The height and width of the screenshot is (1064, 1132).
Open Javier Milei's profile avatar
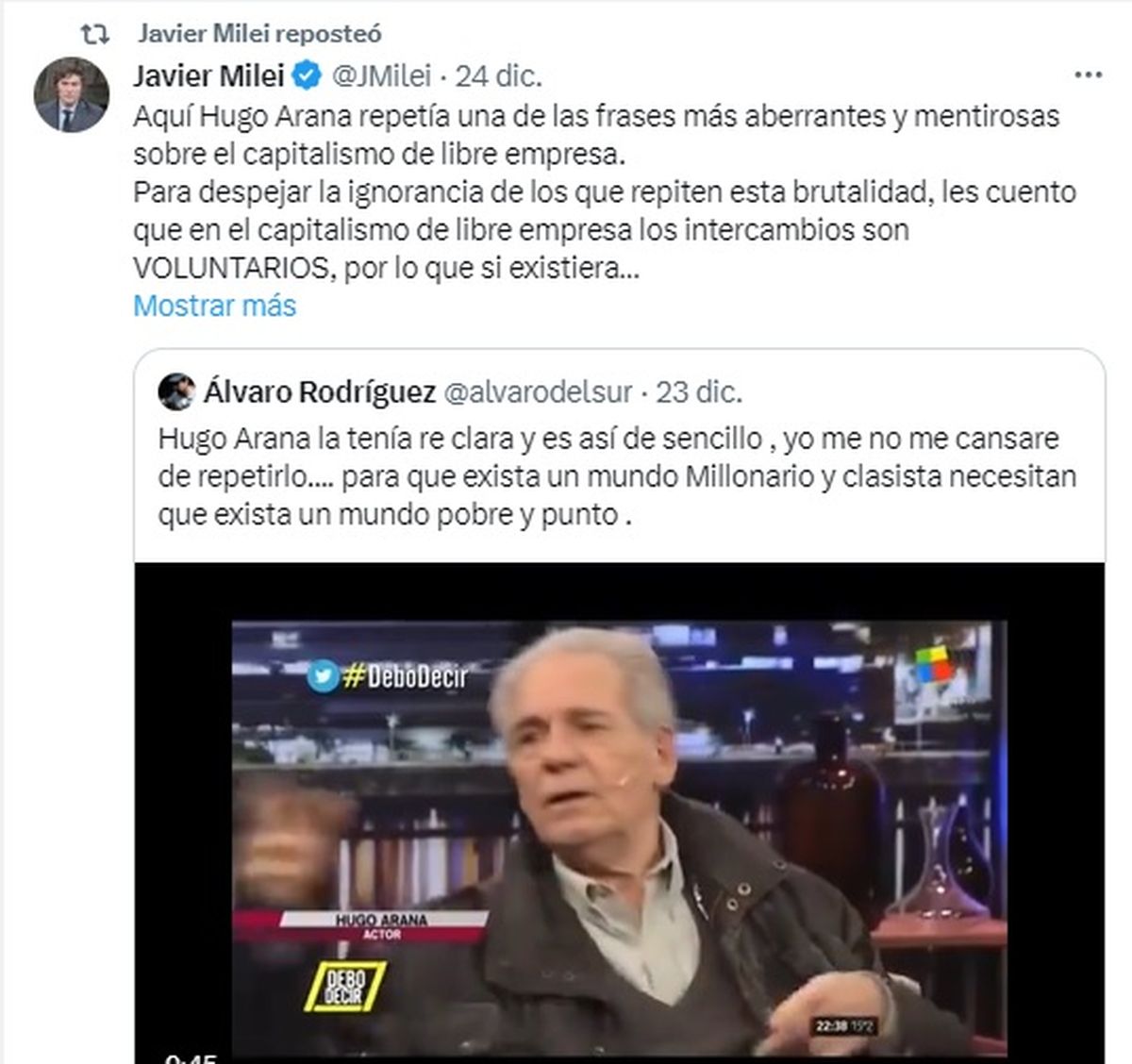click(x=71, y=94)
